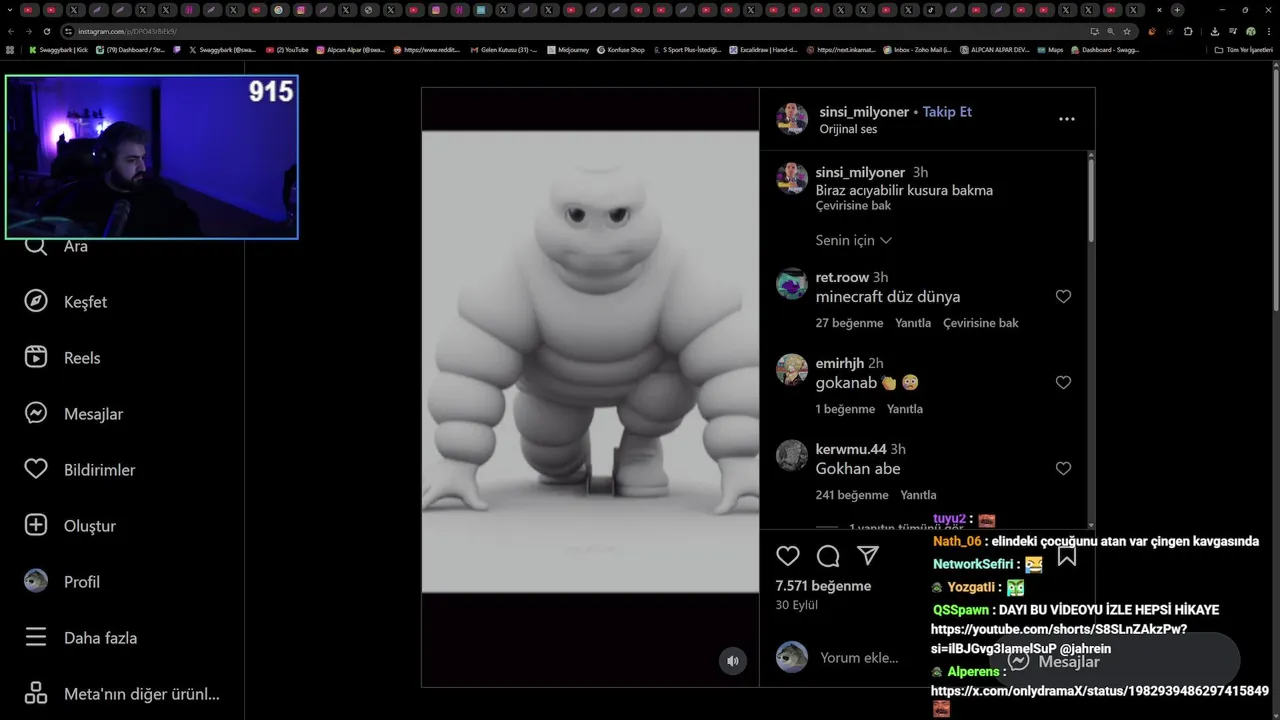Go to Profil in the sidebar
This screenshot has height=720, width=1280.
click(x=62, y=582)
